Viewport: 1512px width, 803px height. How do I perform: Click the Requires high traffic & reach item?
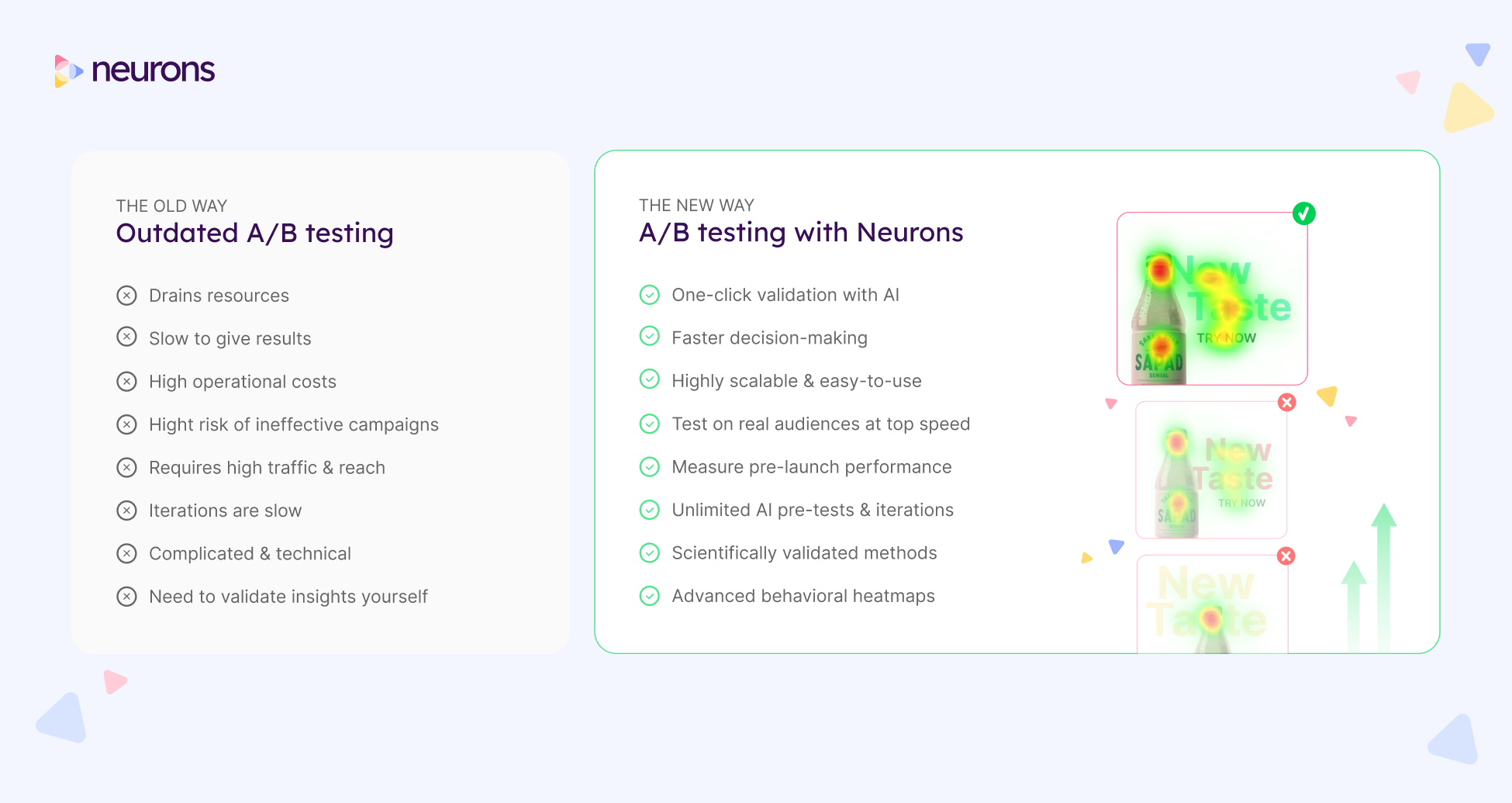point(267,468)
